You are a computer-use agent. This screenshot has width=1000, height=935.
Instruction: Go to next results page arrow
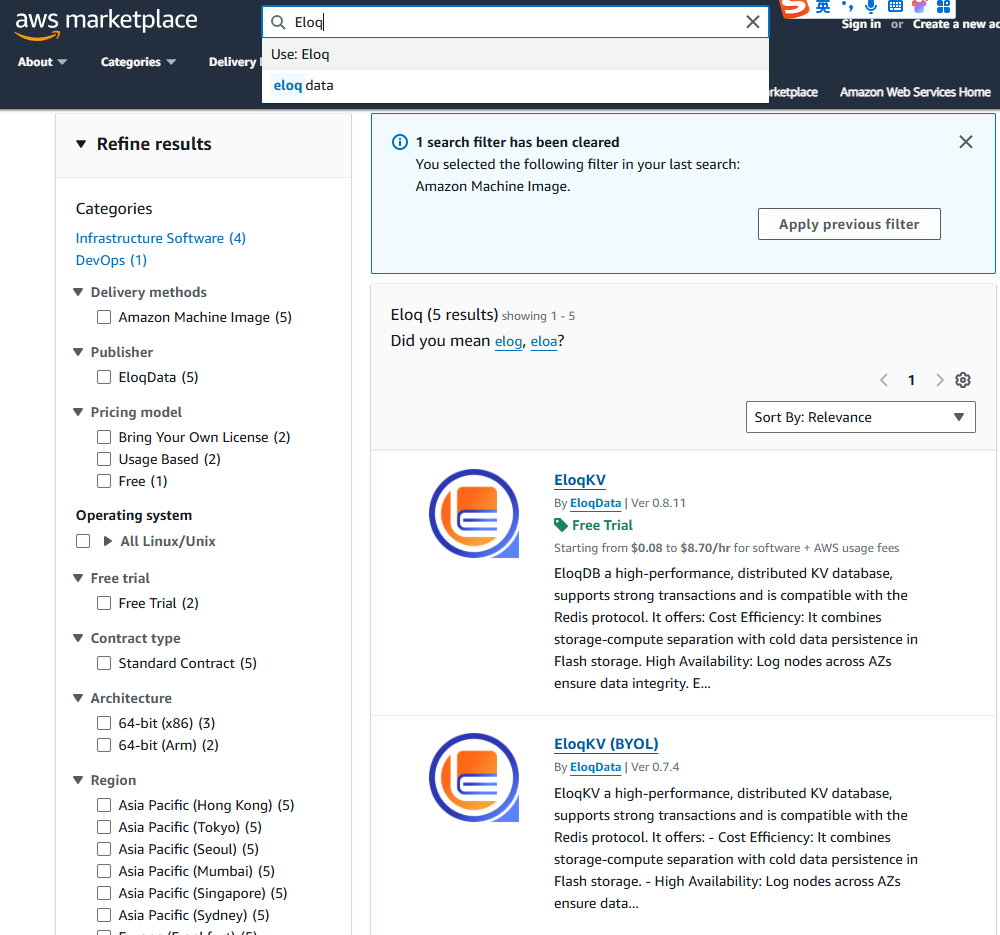(939, 380)
